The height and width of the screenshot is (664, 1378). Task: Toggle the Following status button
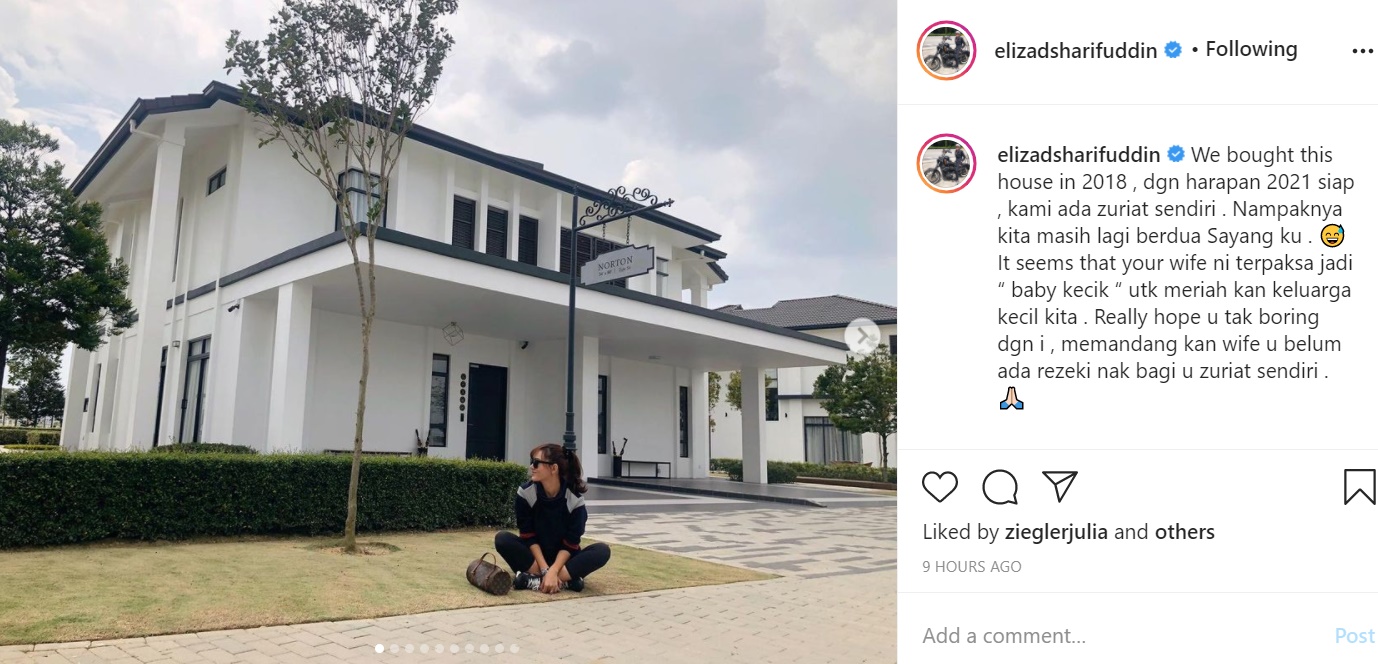1251,49
